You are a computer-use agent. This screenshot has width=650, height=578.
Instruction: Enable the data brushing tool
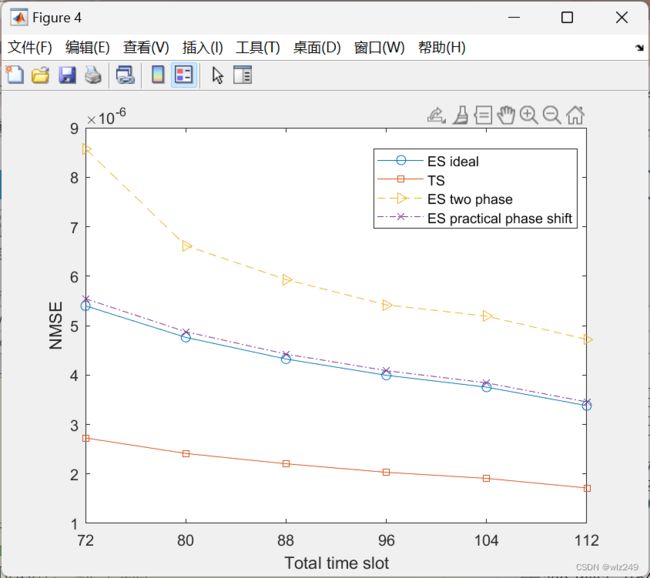[x=461, y=115]
